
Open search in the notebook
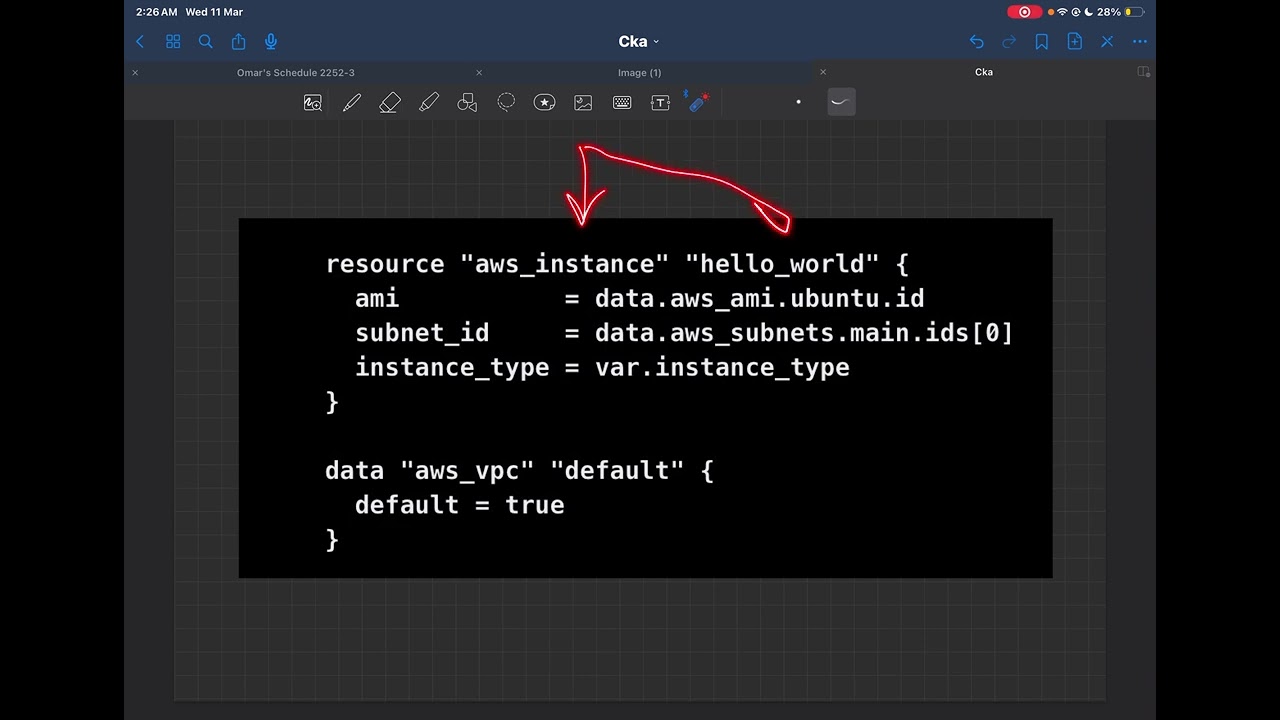point(205,41)
